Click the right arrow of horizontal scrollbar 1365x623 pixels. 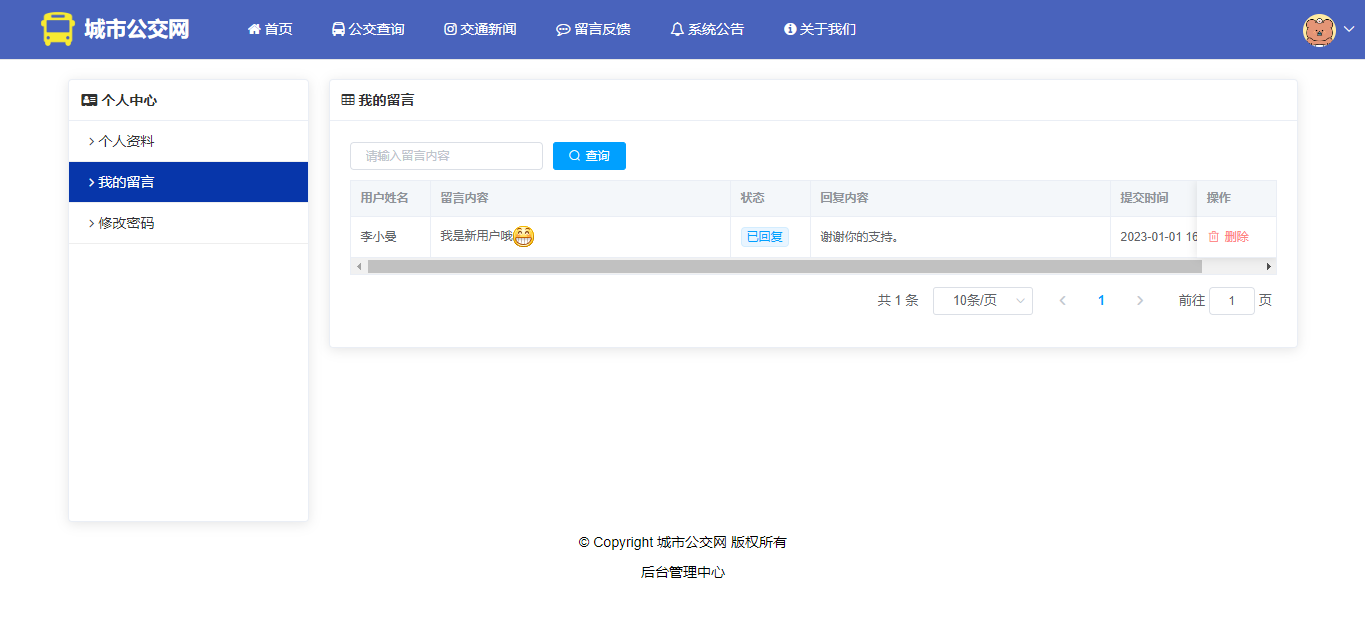click(x=1269, y=267)
